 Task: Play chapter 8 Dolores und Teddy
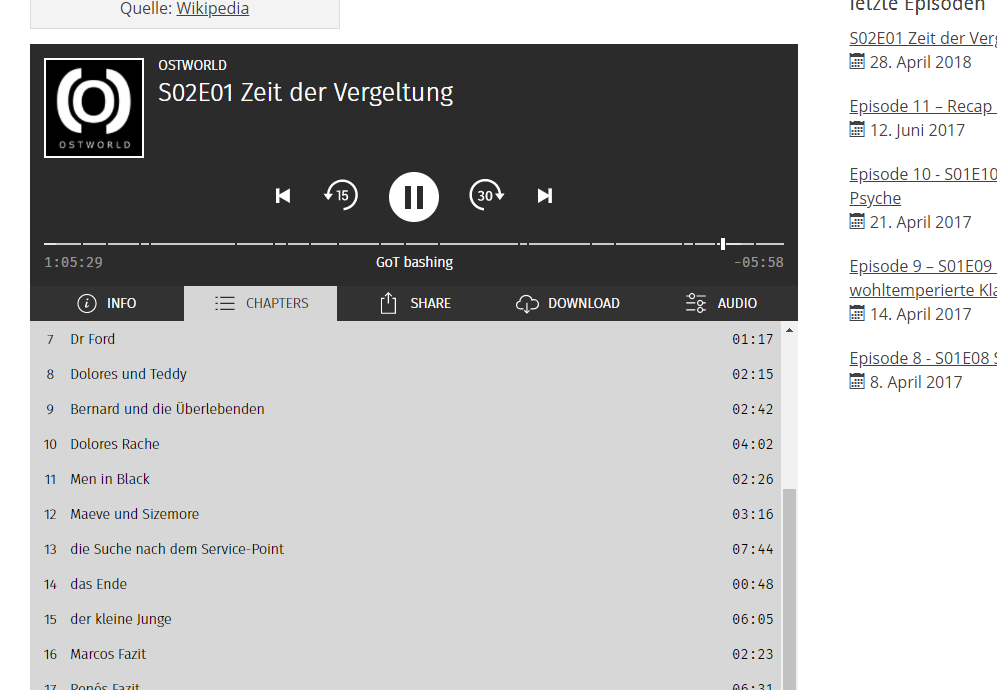coord(406,374)
